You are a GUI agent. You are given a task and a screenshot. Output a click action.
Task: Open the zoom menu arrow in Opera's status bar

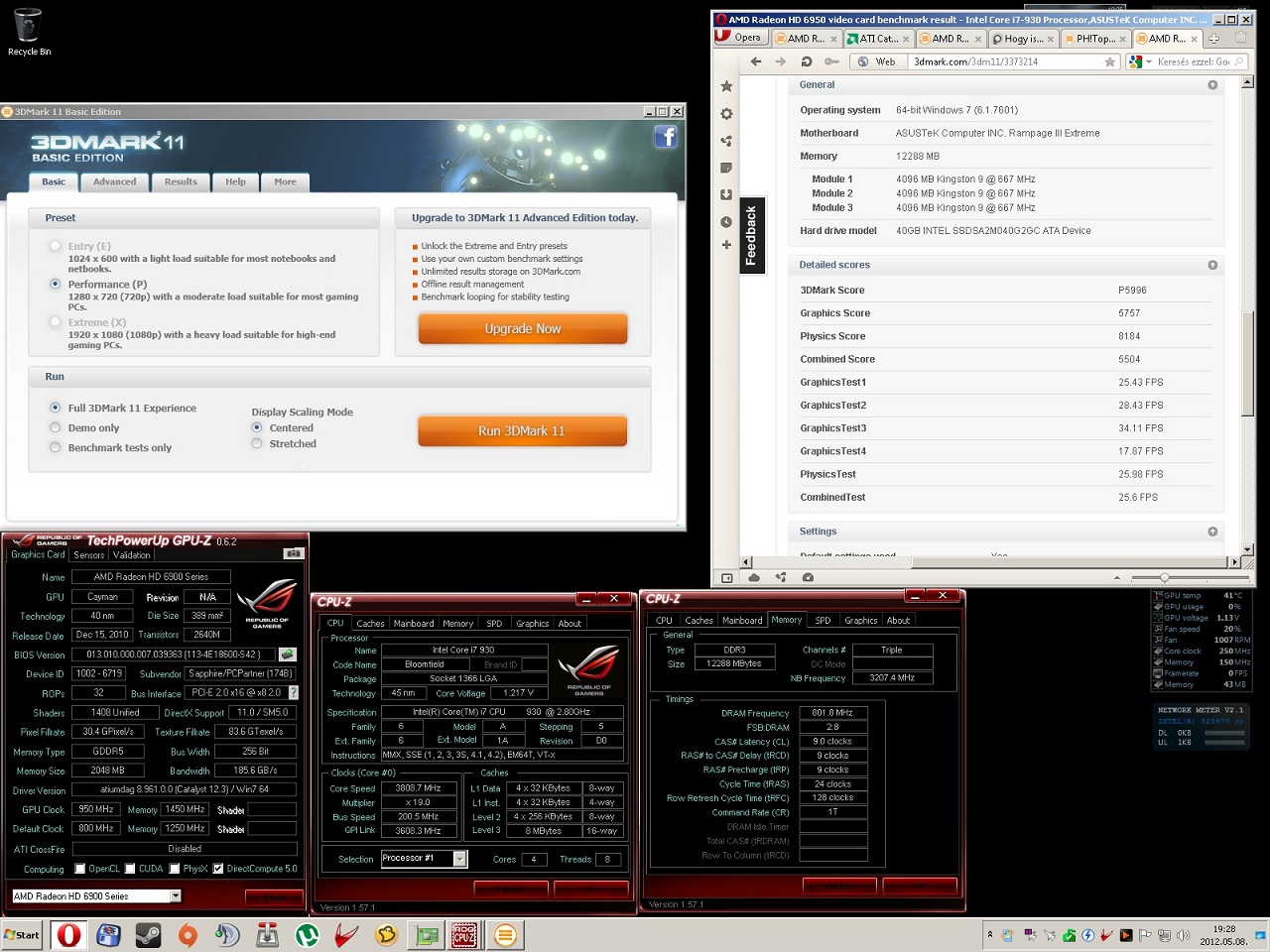1117,577
